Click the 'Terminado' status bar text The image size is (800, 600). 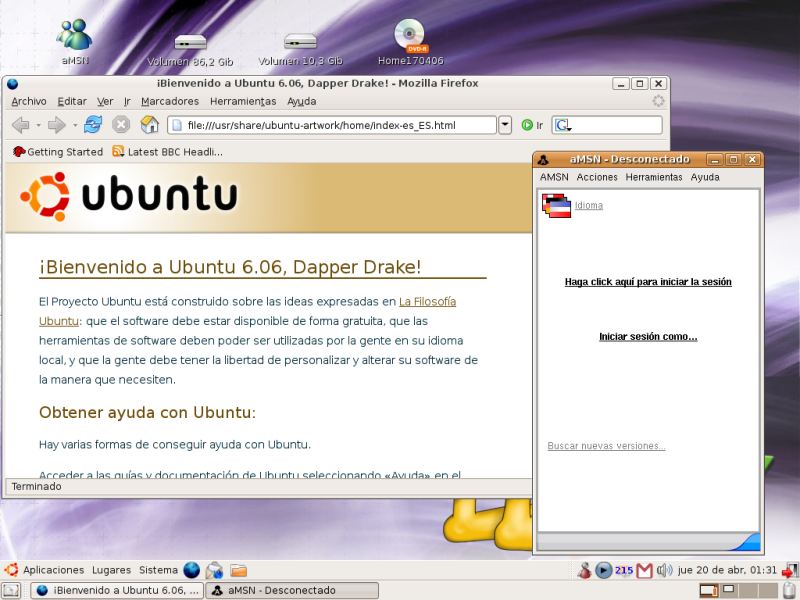point(37,487)
